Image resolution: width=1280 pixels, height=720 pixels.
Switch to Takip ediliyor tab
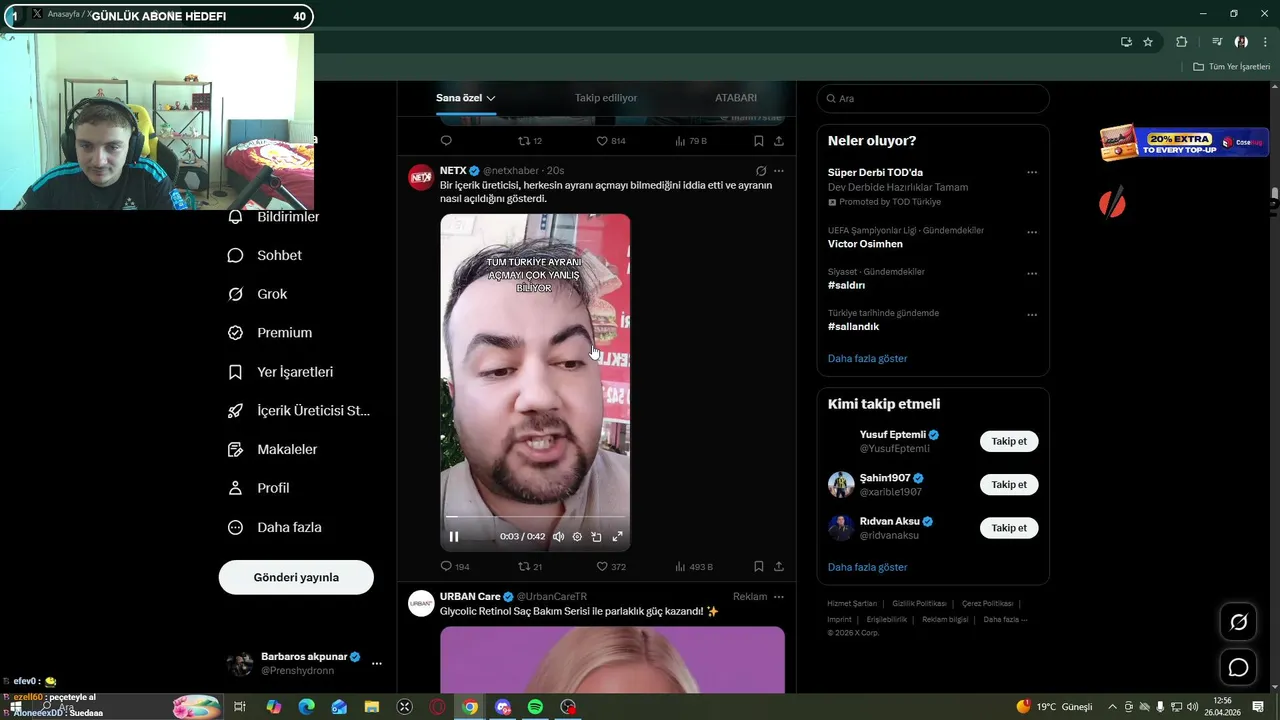606,98
